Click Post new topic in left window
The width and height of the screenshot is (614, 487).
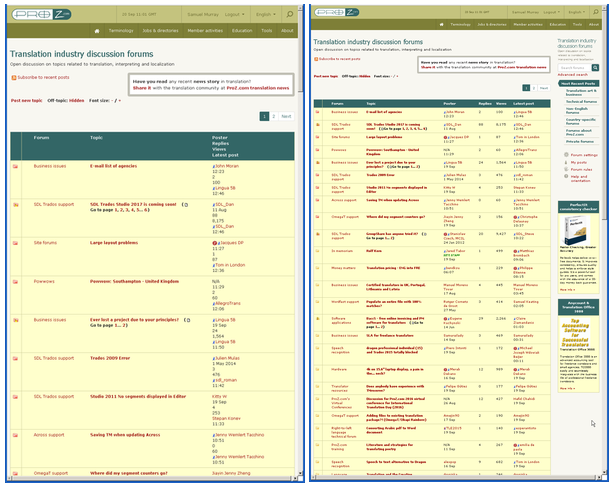pos(27,101)
